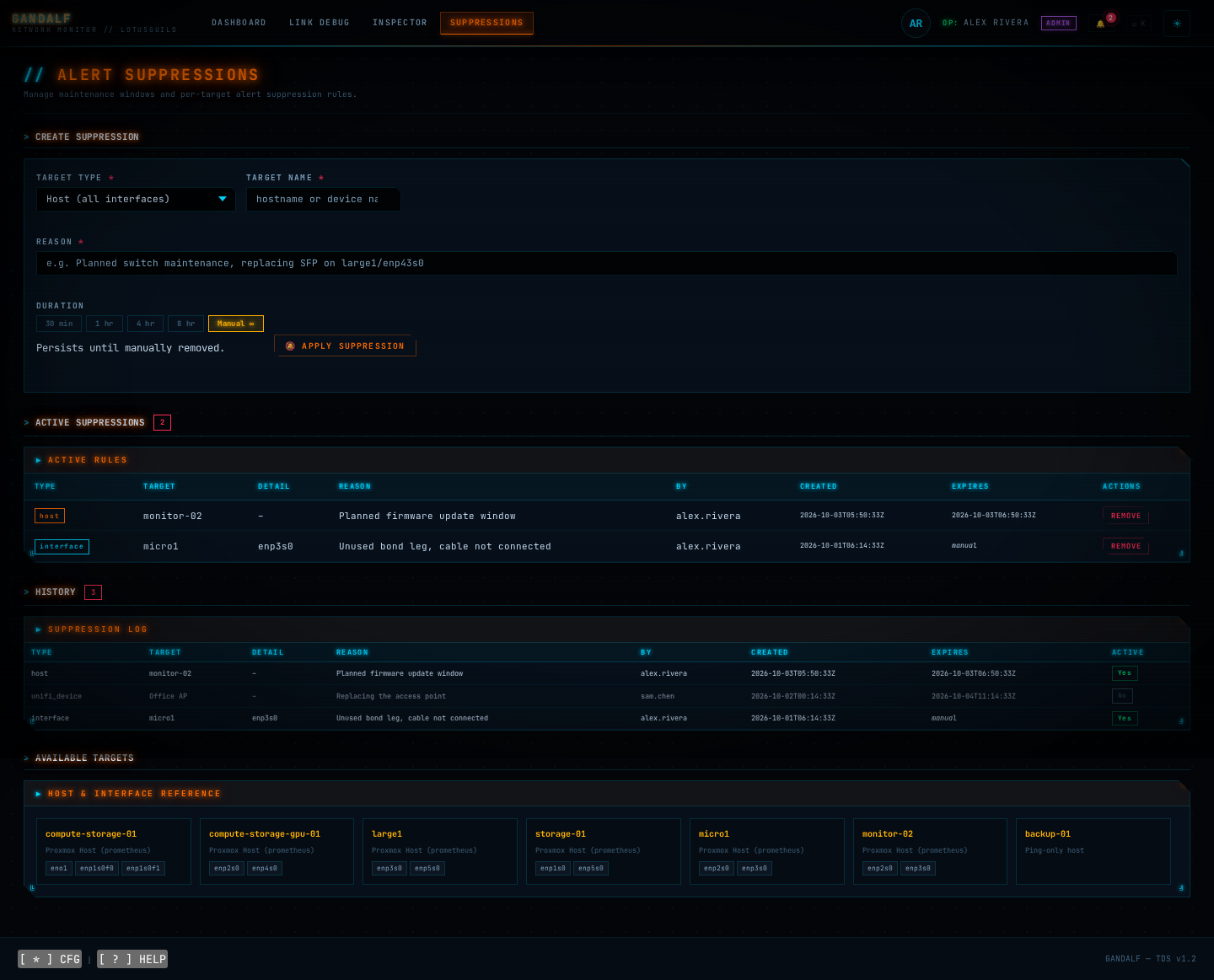Pick eno1 interface under compute-storage-01
Screen dimensions: 1214x980
pyautogui.click(x=59, y=868)
